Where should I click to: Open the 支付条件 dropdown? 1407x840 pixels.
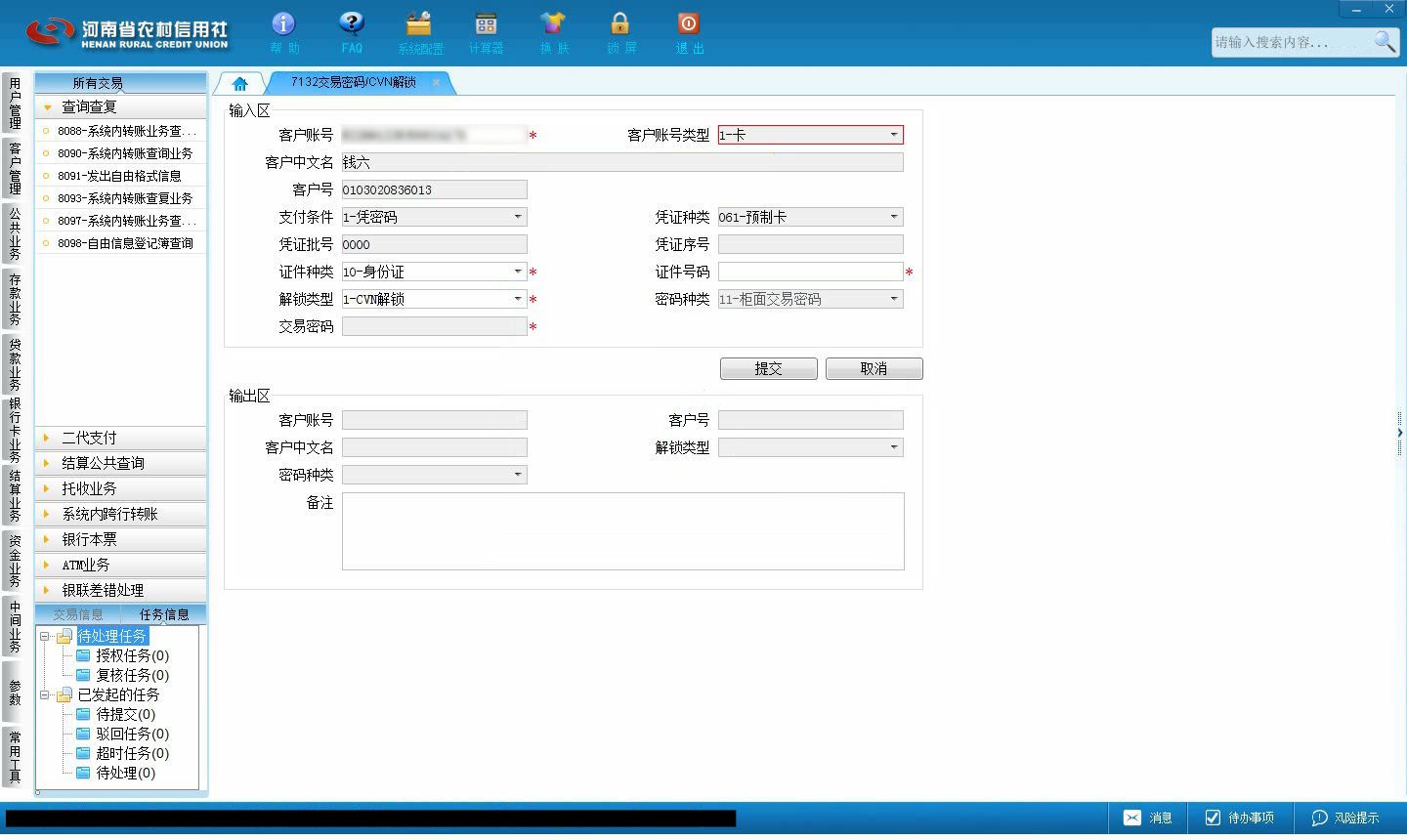pos(518,217)
